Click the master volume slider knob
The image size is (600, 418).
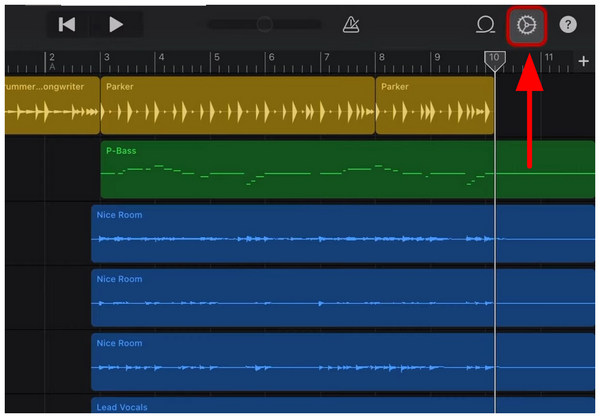(x=265, y=24)
